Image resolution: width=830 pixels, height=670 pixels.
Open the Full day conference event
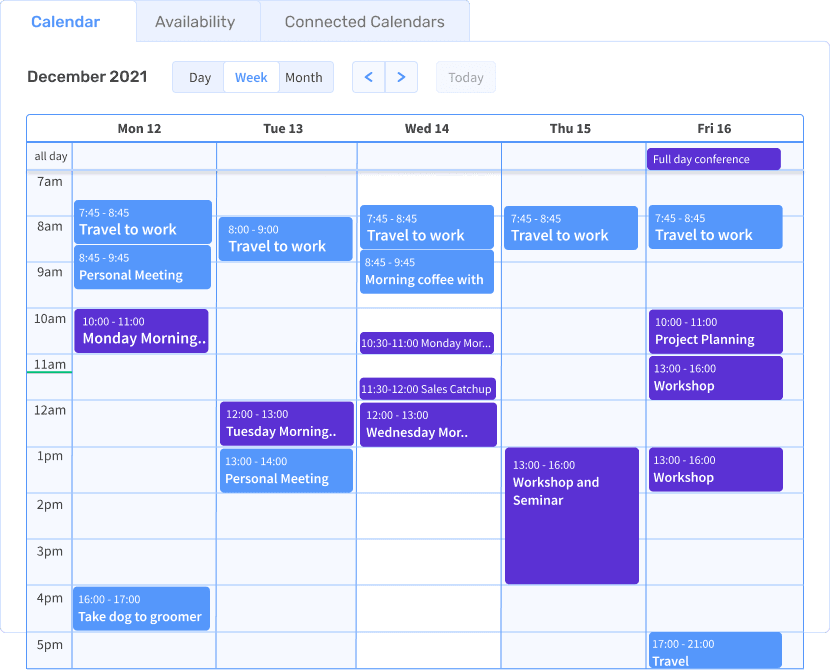tap(714, 159)
